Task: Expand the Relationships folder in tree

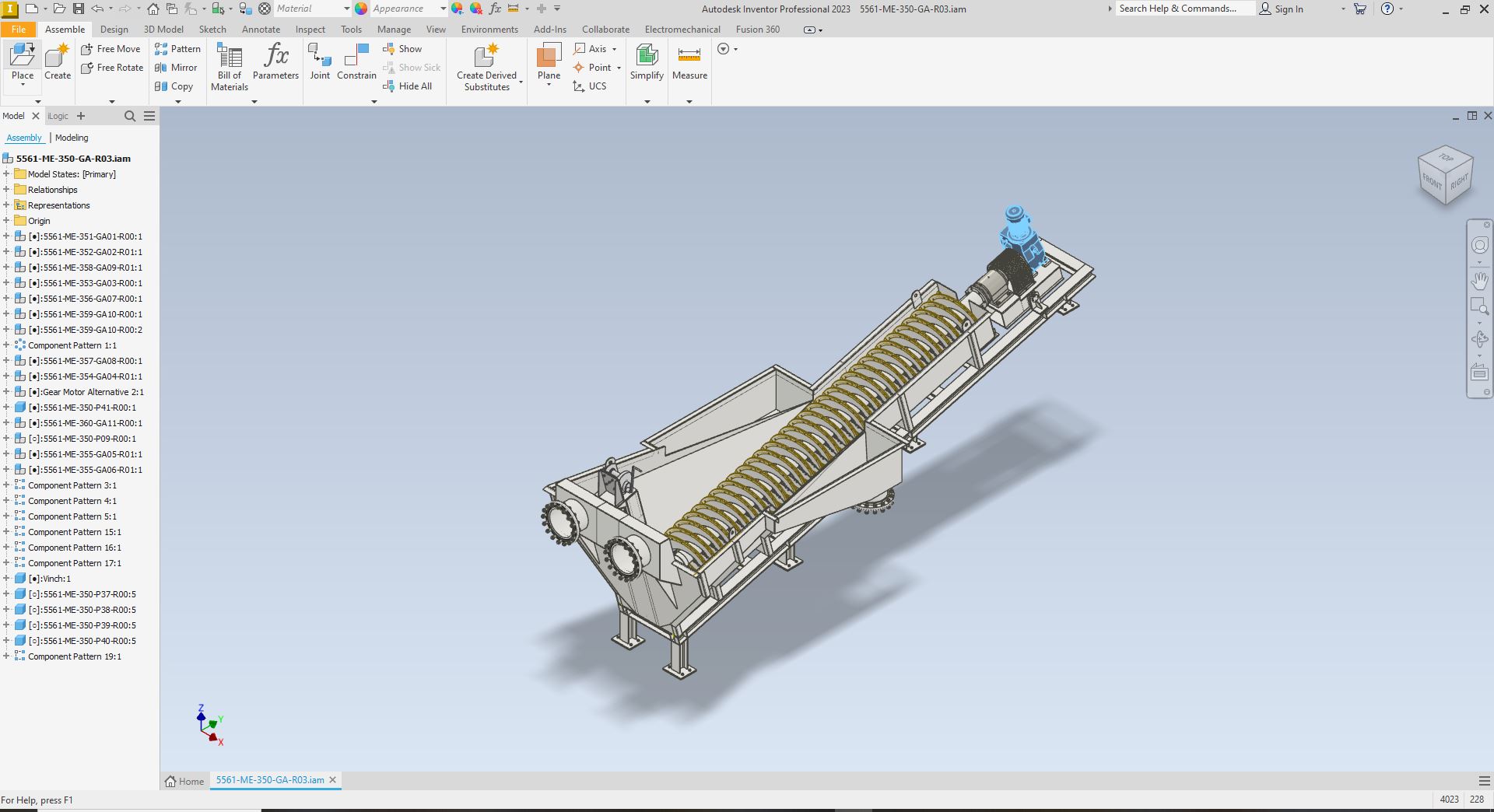Action: point(6,190)
